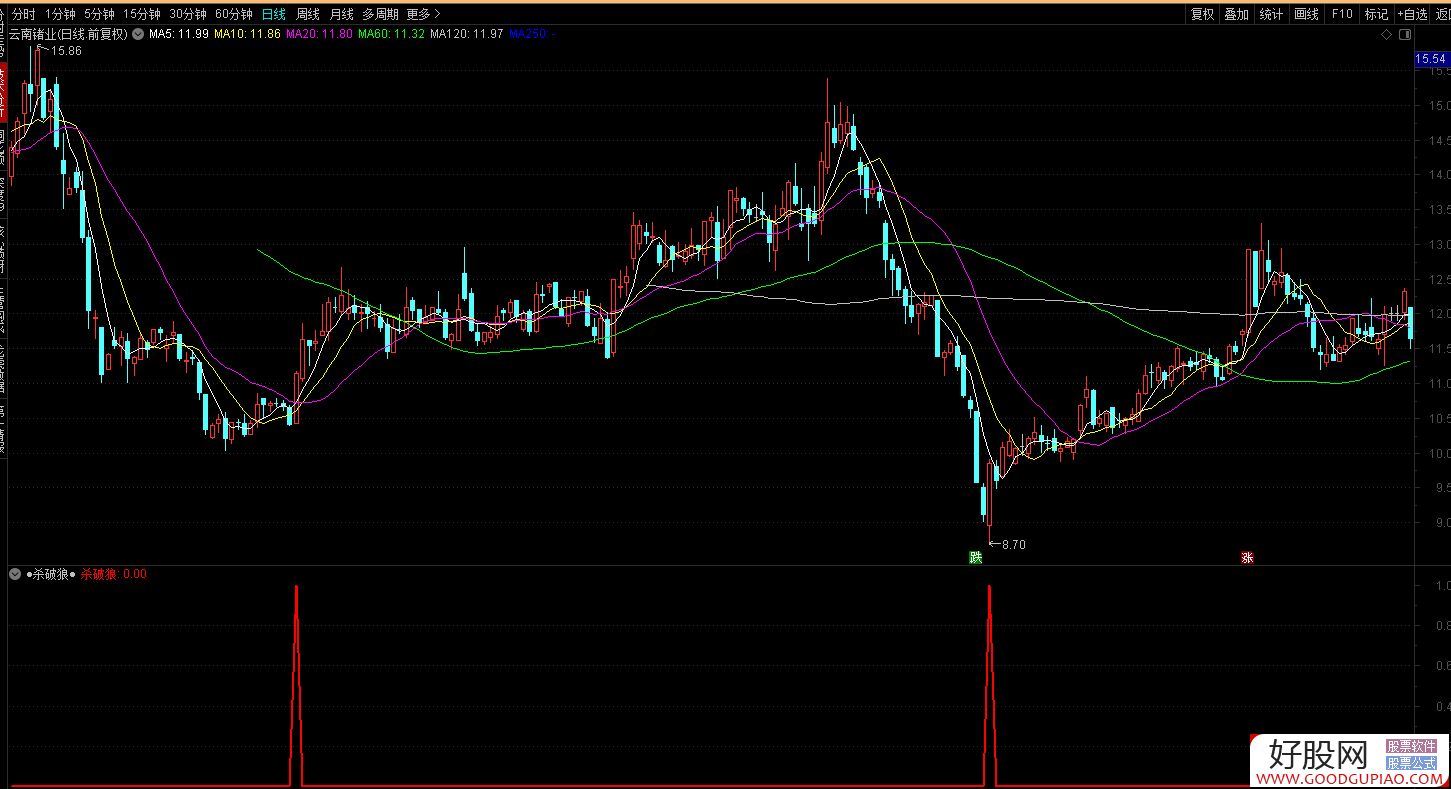The width and height of the screenshot is (1451, 789).
Task: Add stock with +自选 button
Action: click(1412, 14)
